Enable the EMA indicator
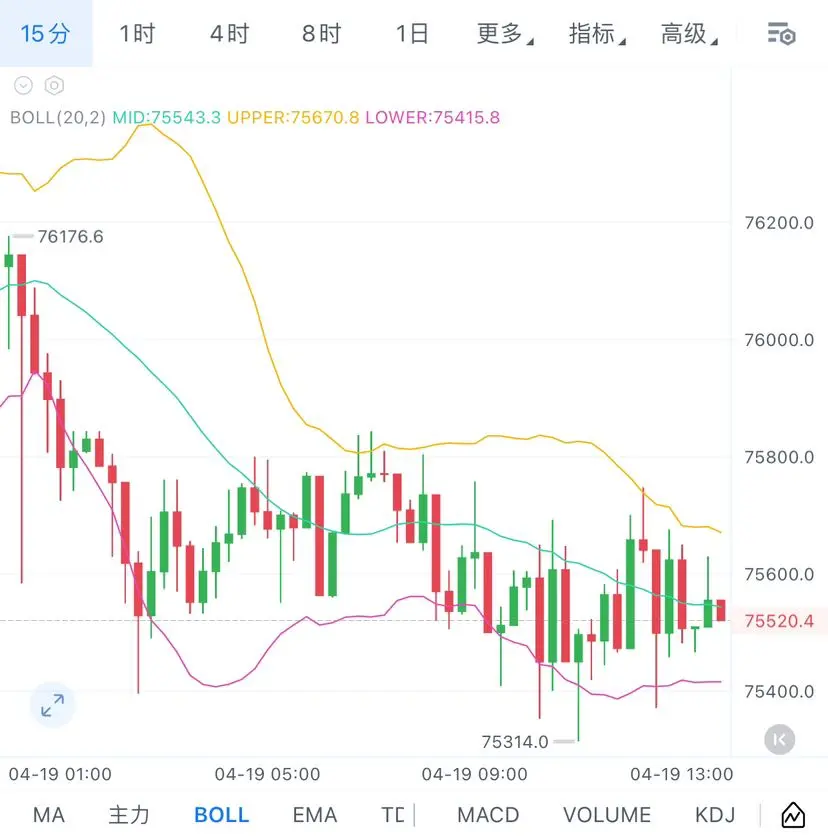The height and width of the screenshot is (840, 828). pos(315,815)
